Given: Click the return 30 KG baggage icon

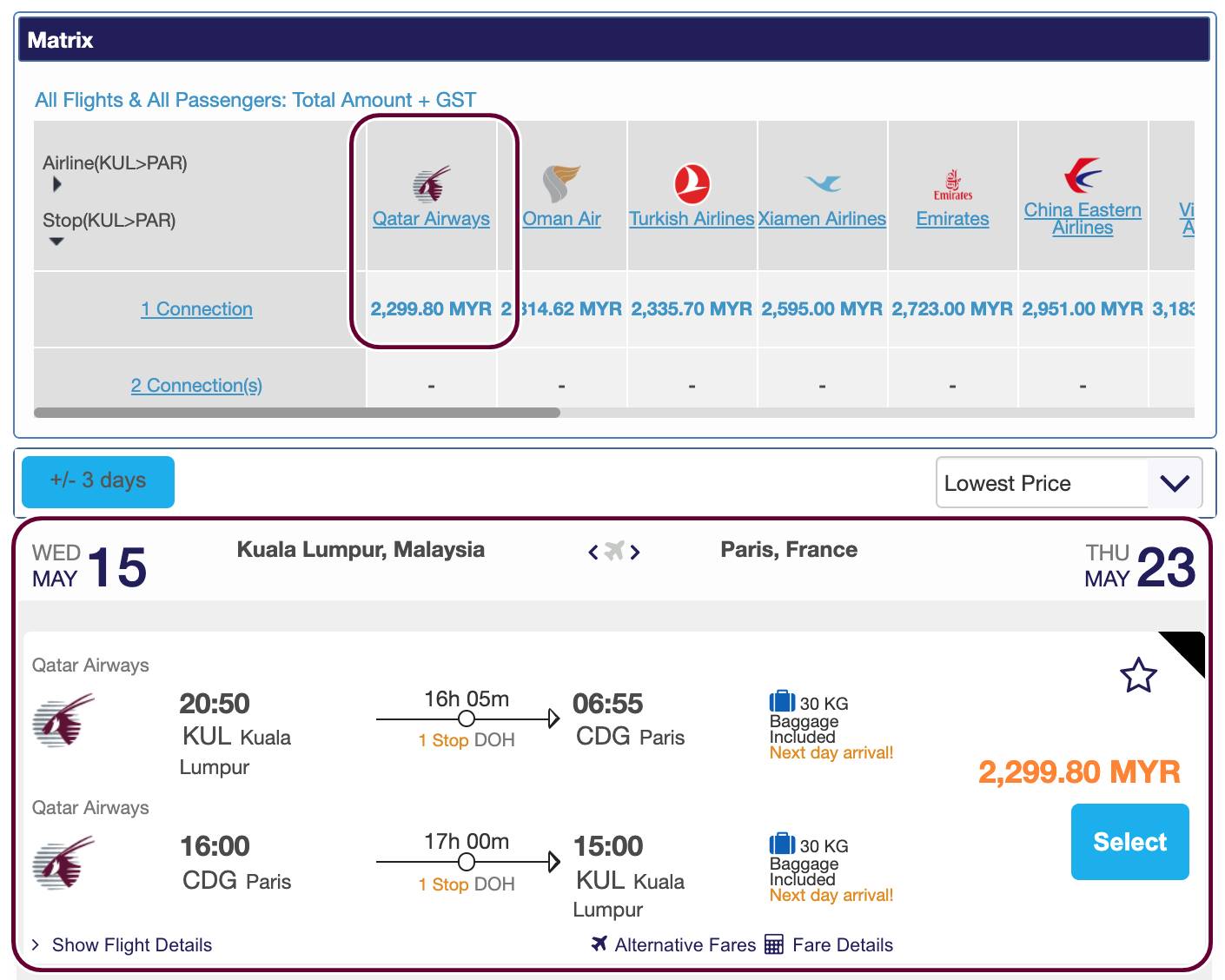Looking at the screenshot, I should (x=782, y=843).
